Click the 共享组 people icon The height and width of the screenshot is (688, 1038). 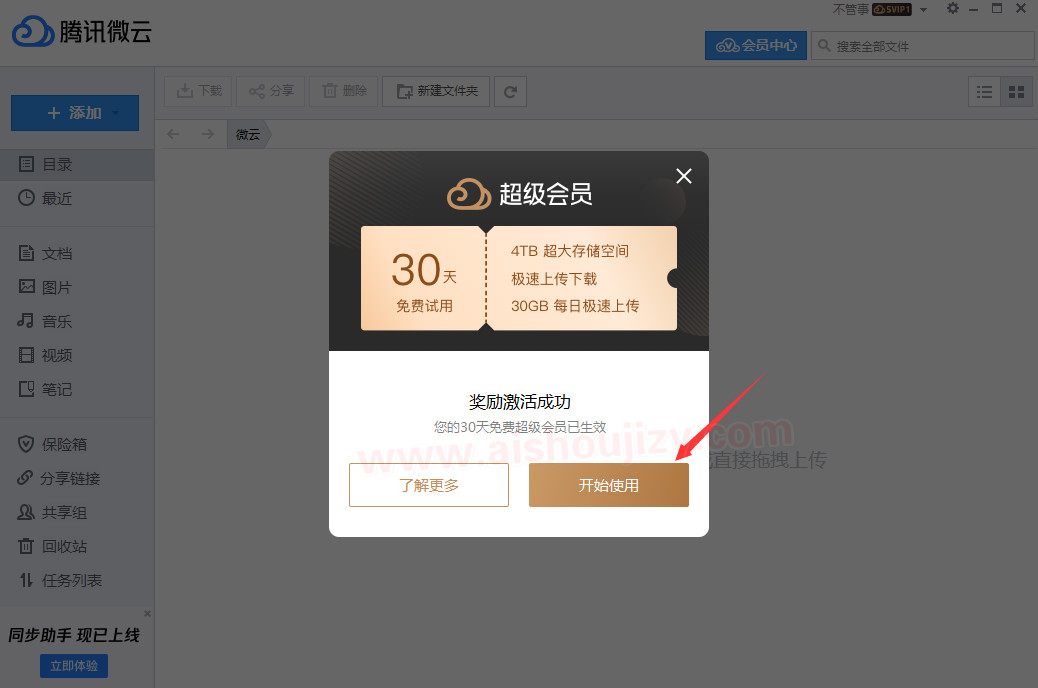click(26, 512)
